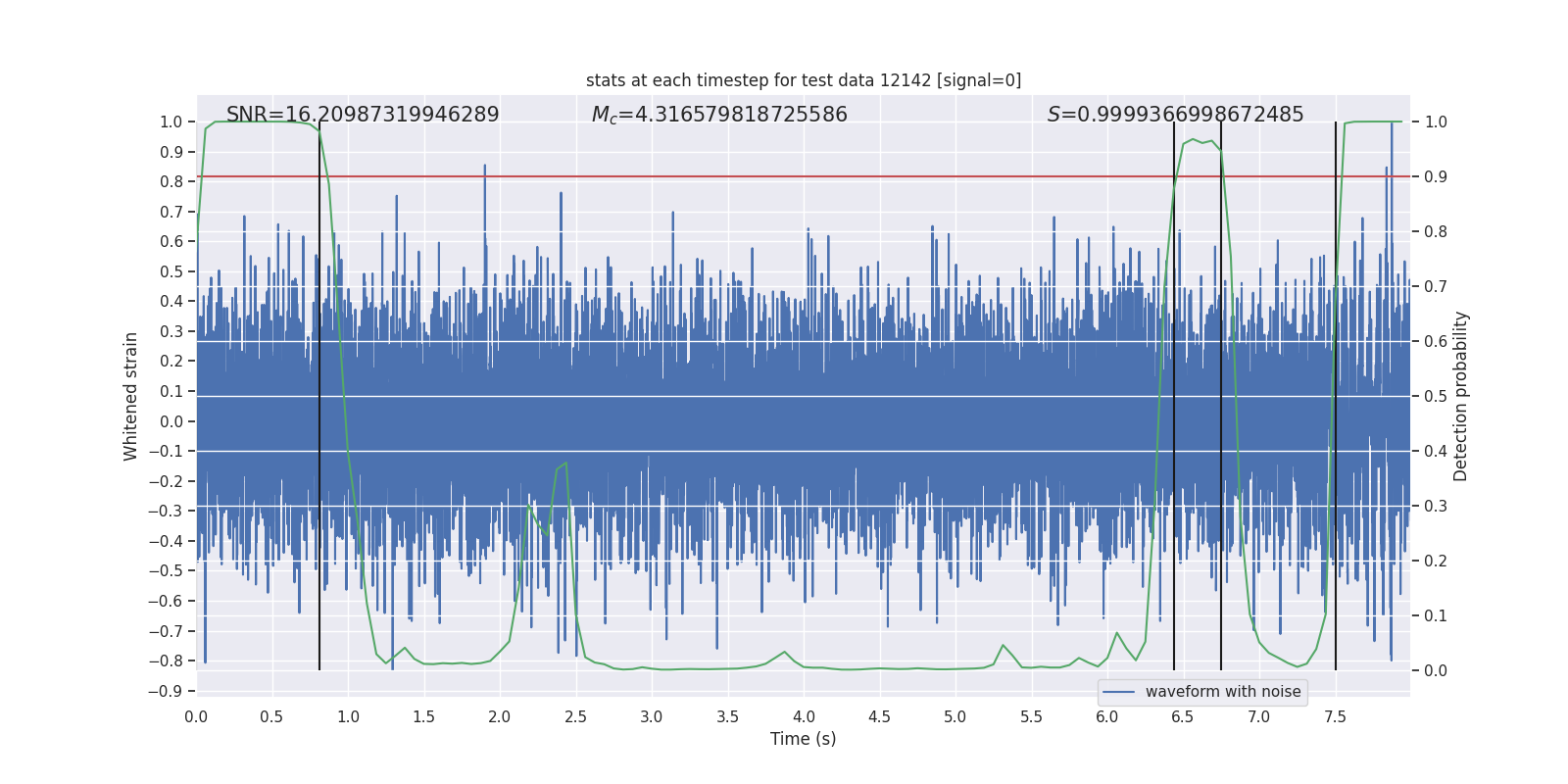Click the 'Whitened strain' y-axis label

[x=131, y=396]
